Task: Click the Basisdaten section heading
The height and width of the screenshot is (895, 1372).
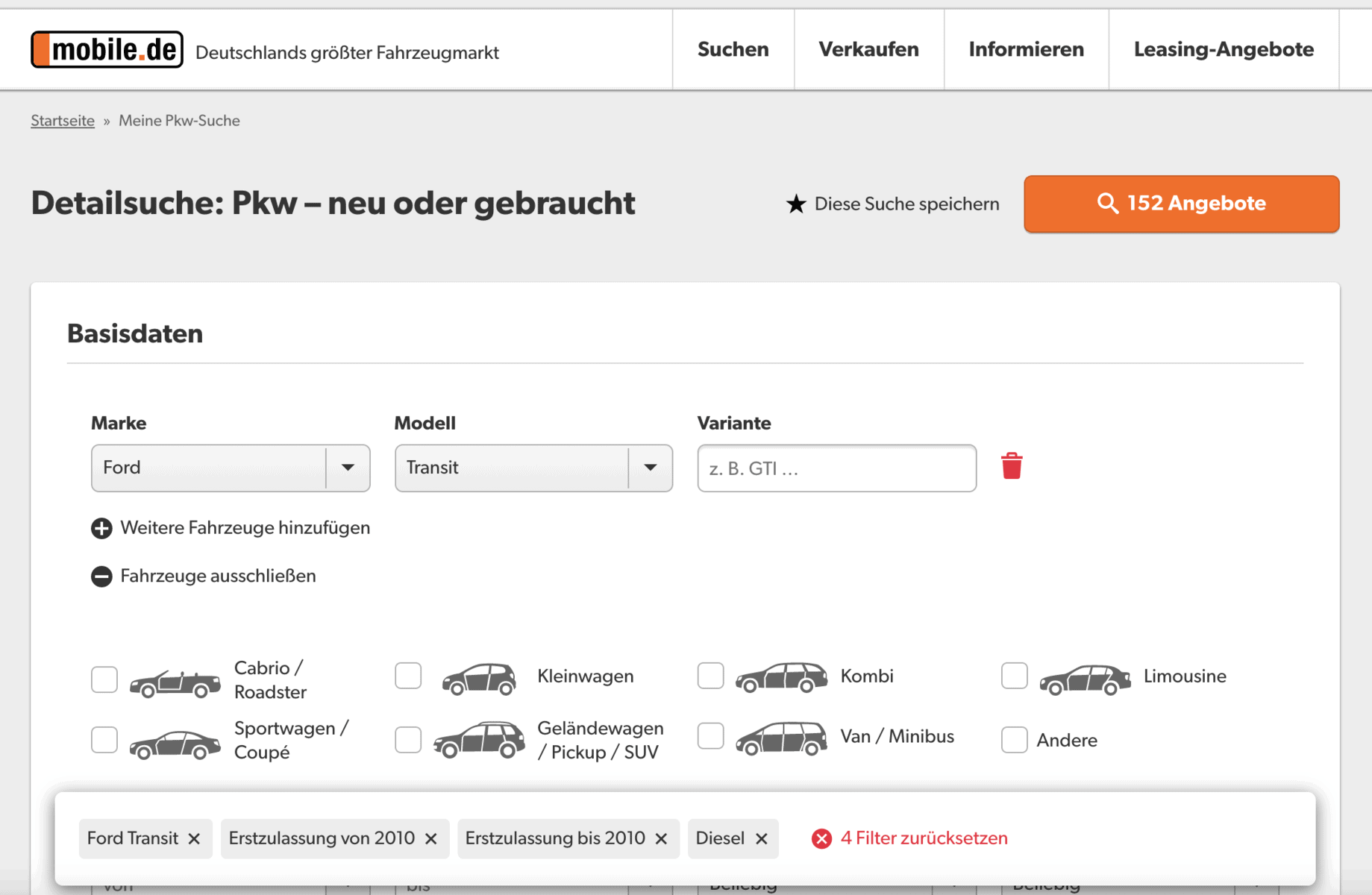Action: pos(135,333)
